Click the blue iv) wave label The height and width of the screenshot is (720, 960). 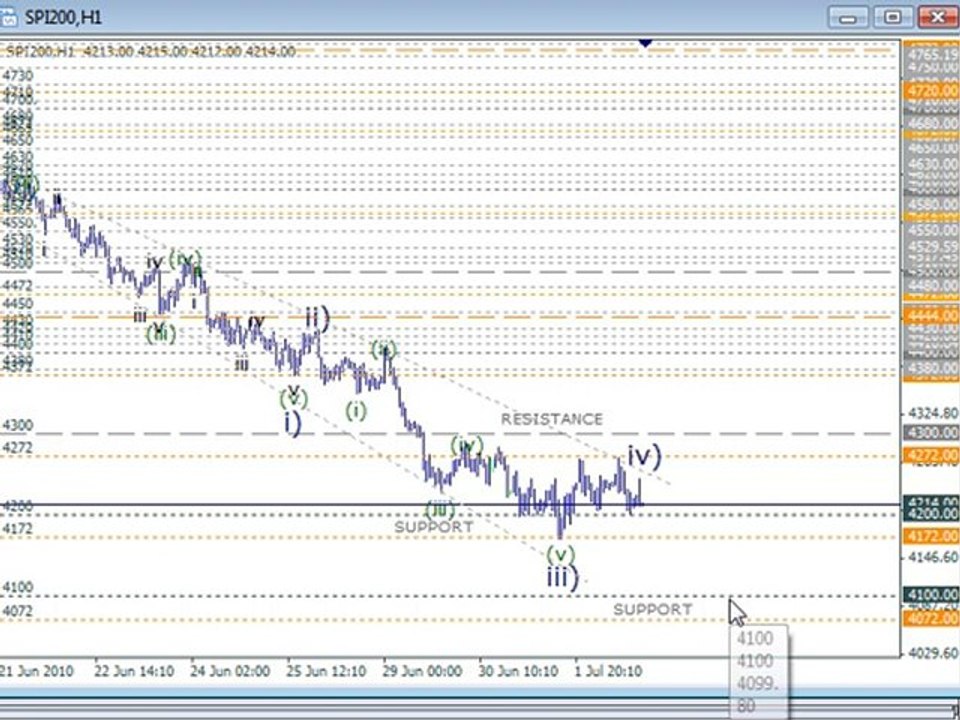point(644,456)
